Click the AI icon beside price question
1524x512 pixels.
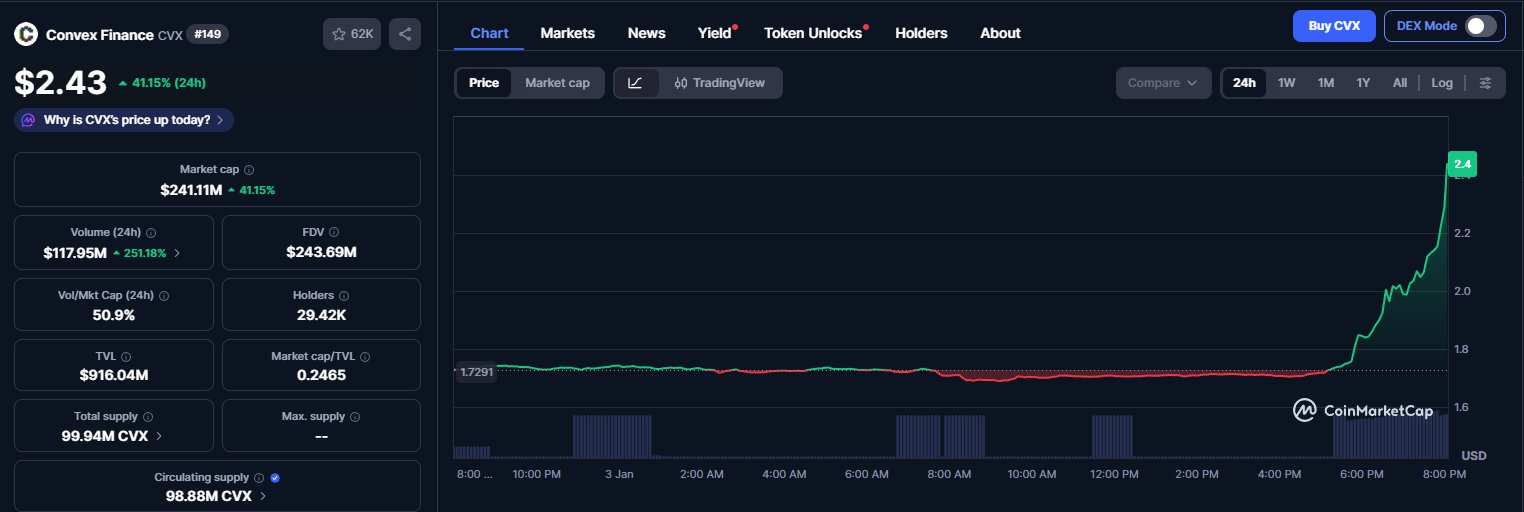pyautogui.click(x=28, y=120)
